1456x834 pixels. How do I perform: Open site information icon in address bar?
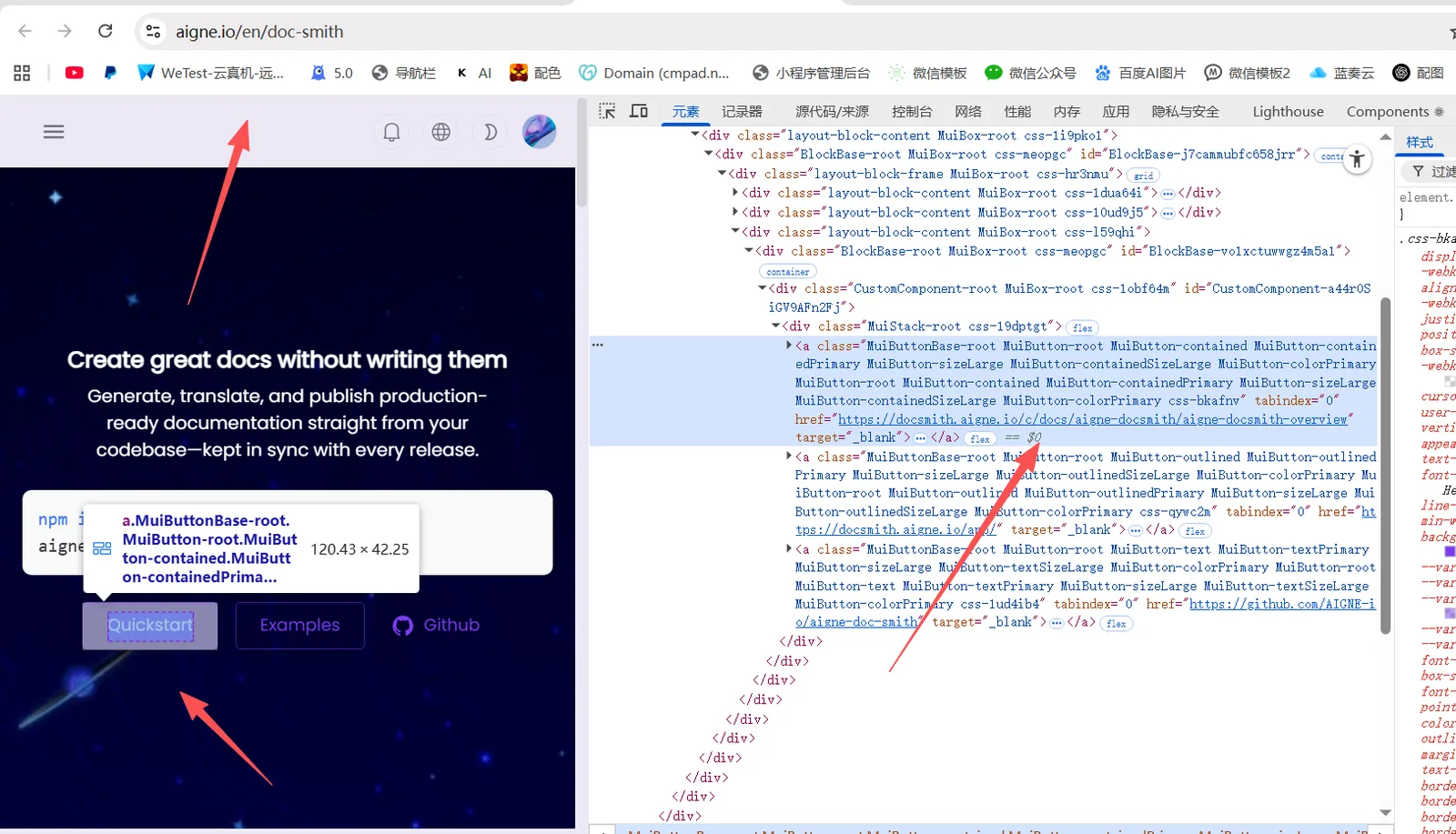153,32
